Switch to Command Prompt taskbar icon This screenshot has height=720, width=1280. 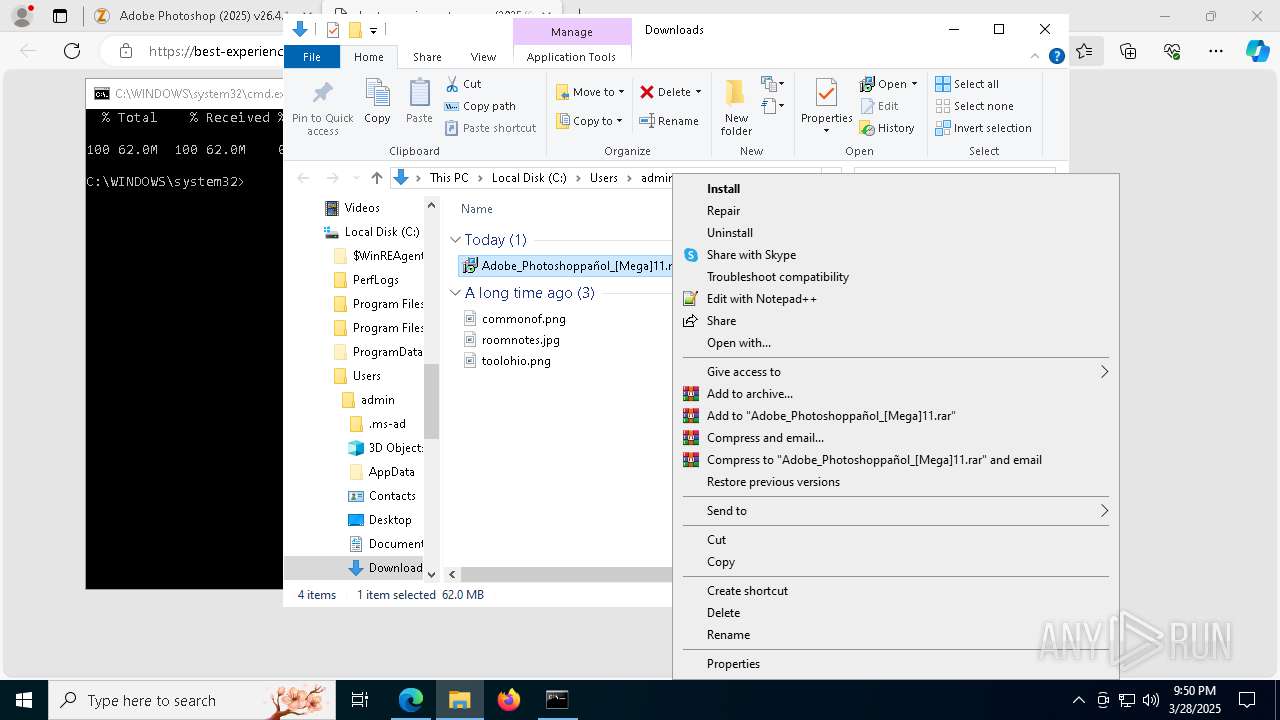pos(557,700)
